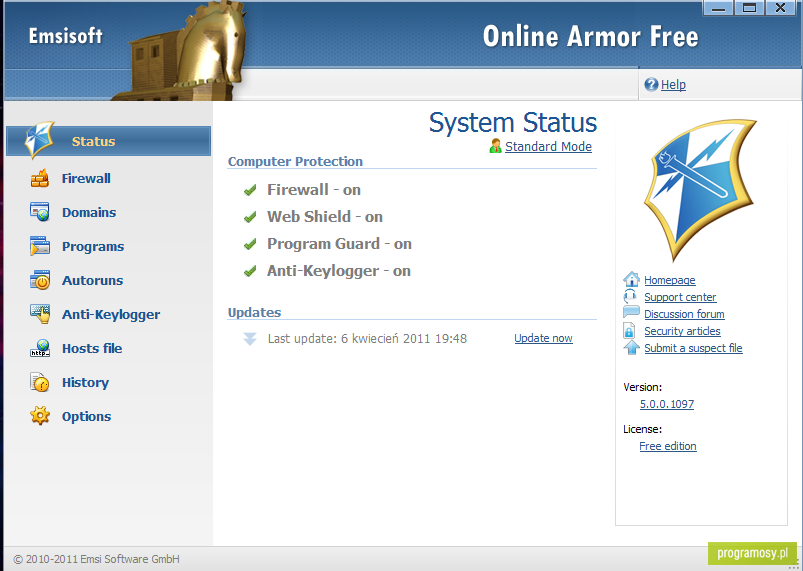Open the Options section
The image size is (803, 571).
86,416
